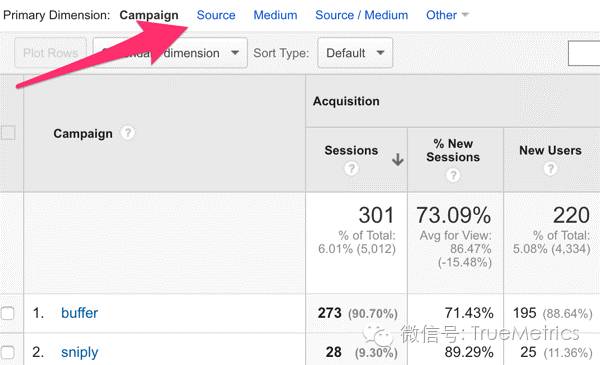Open the Secondary dimension dropdown
This screenshot has height=365, width=600.
(170, 53)
